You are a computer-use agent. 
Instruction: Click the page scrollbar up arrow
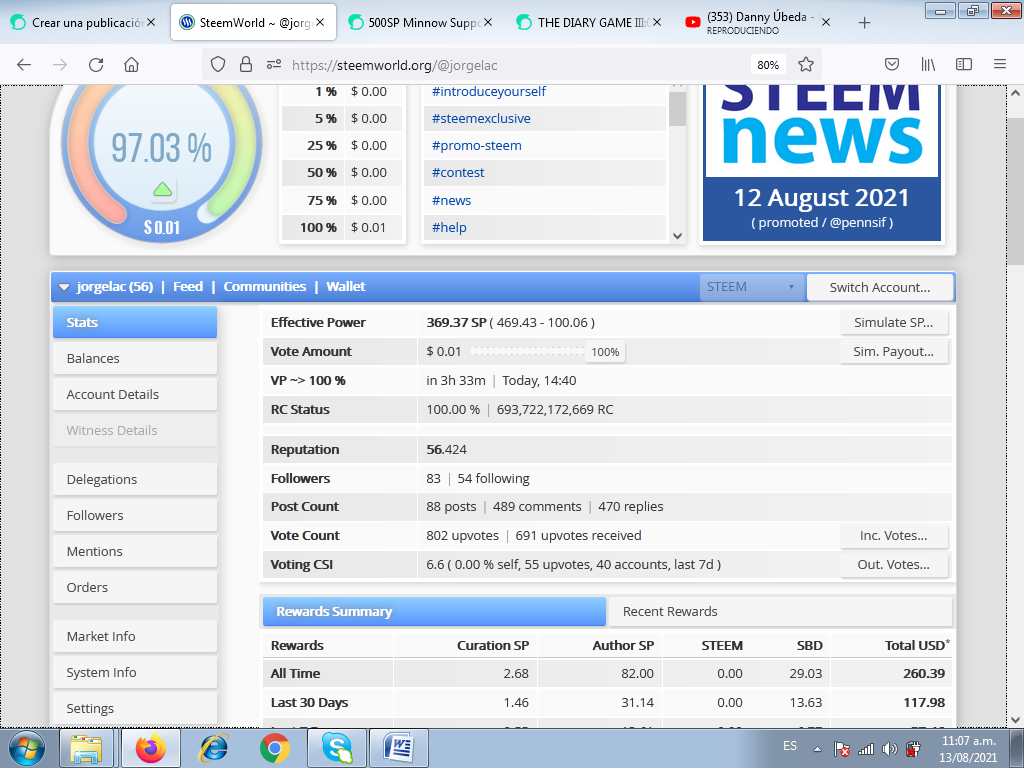pyautogui.click(x=1015, y=93)
